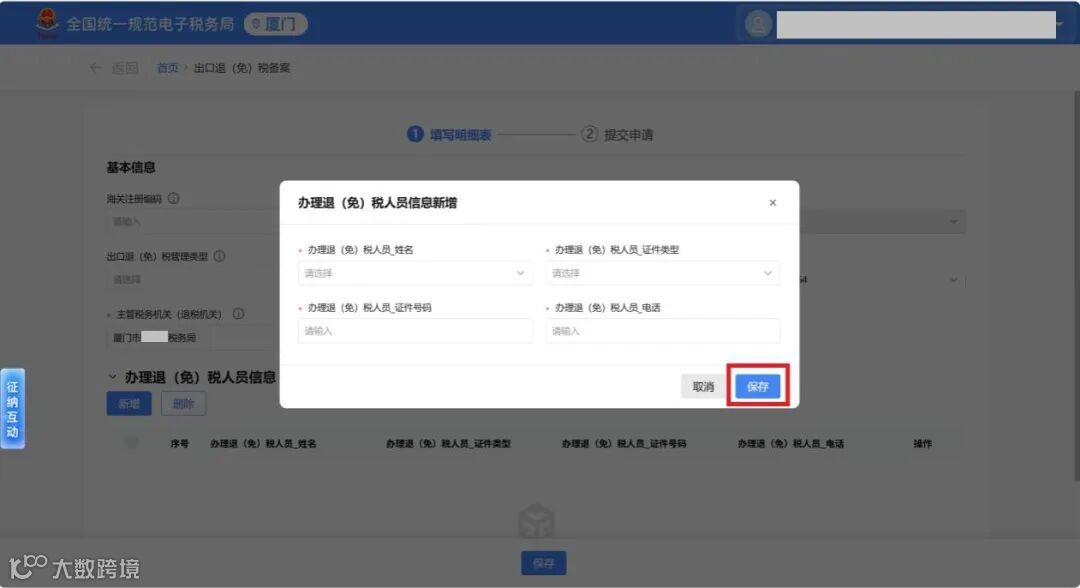Viewport: 1080px width, 588px height.
Task: Open the 办理退(免)税人员_证件类型 dropdown
Action: (x=663, y=273)
